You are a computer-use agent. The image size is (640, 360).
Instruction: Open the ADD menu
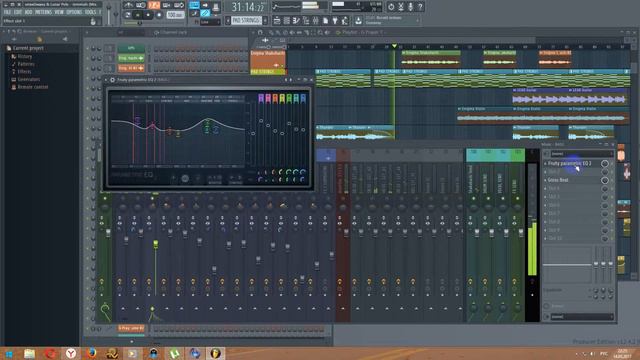coord(29,12)
